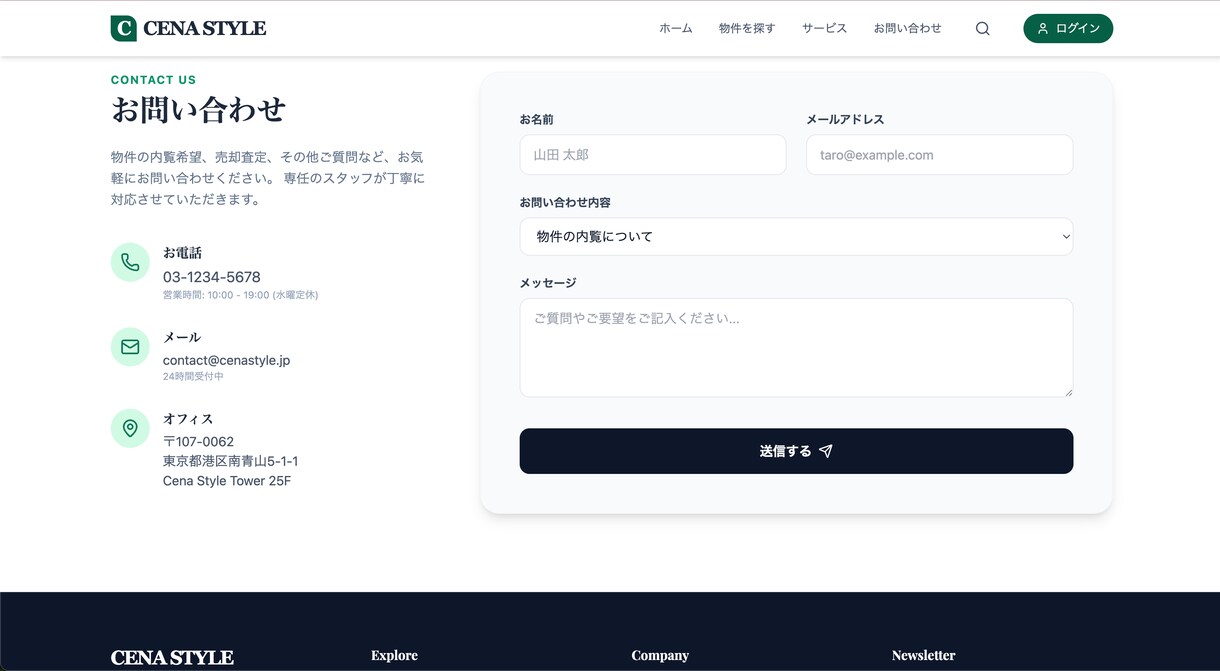Focus the メールアドレス input field
Image resolution: width=1220 pixels, height=671 pixels.
coord(939,155)
